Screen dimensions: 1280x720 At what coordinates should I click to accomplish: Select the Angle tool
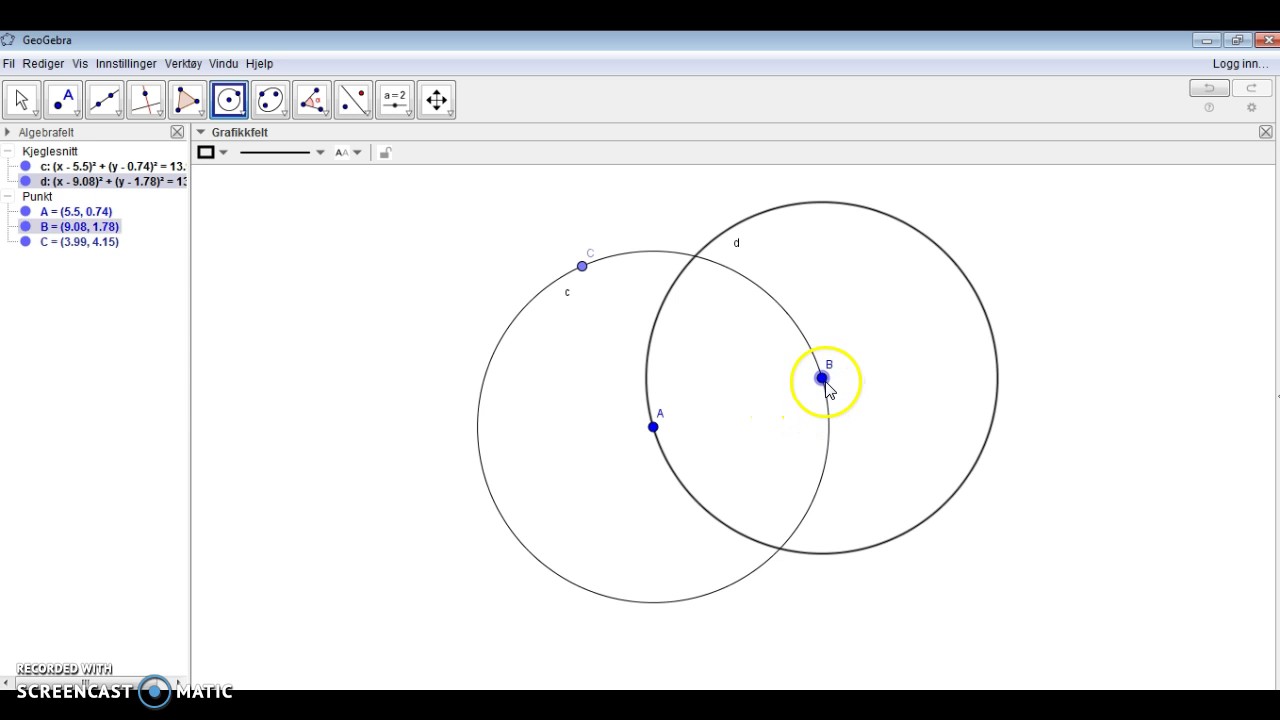tap(312, 99)
